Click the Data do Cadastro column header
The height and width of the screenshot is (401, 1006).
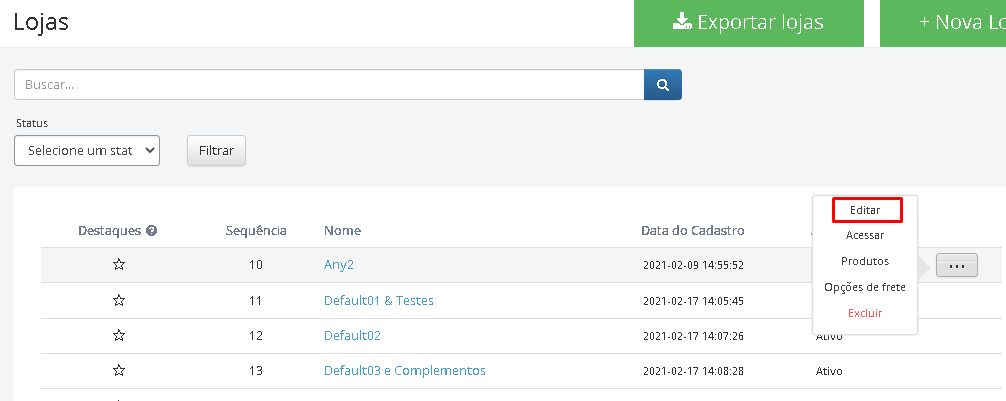click(x=693, y=230)
